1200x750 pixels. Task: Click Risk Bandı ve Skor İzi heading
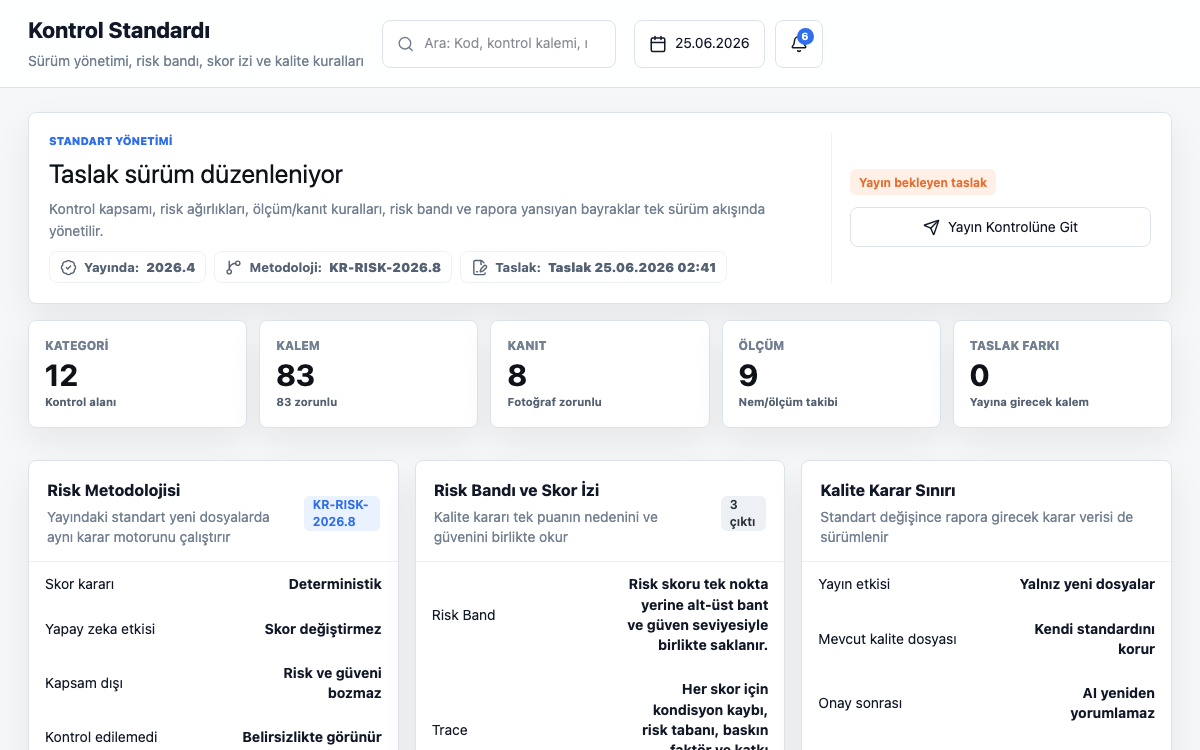click(x=517, y=491)
